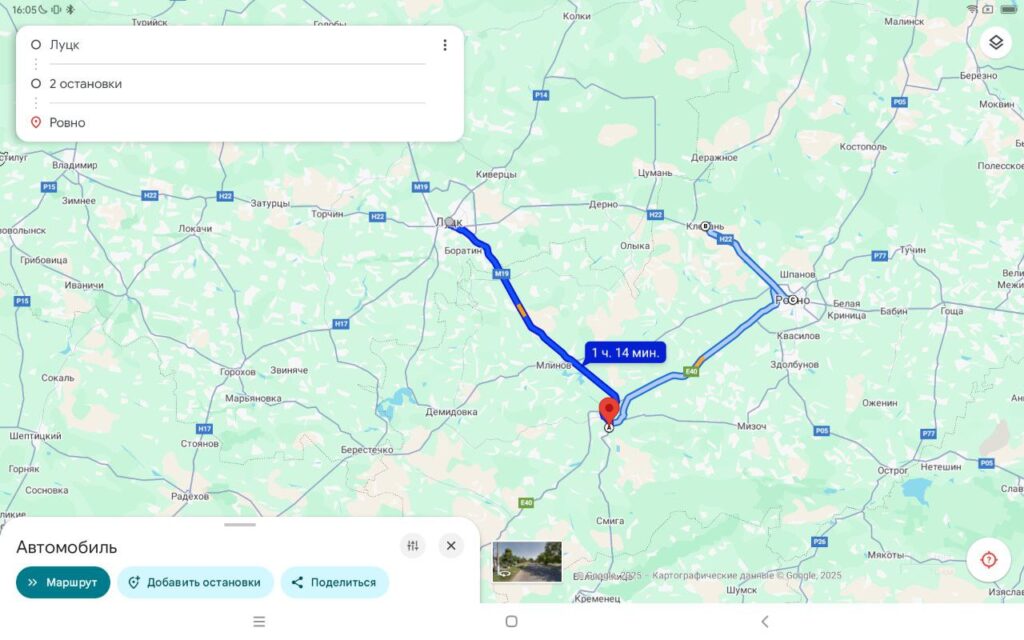This screenshot has width=1024, height=640.
Task: Tap the three-dot options menu
Action: tap(445, 44)
